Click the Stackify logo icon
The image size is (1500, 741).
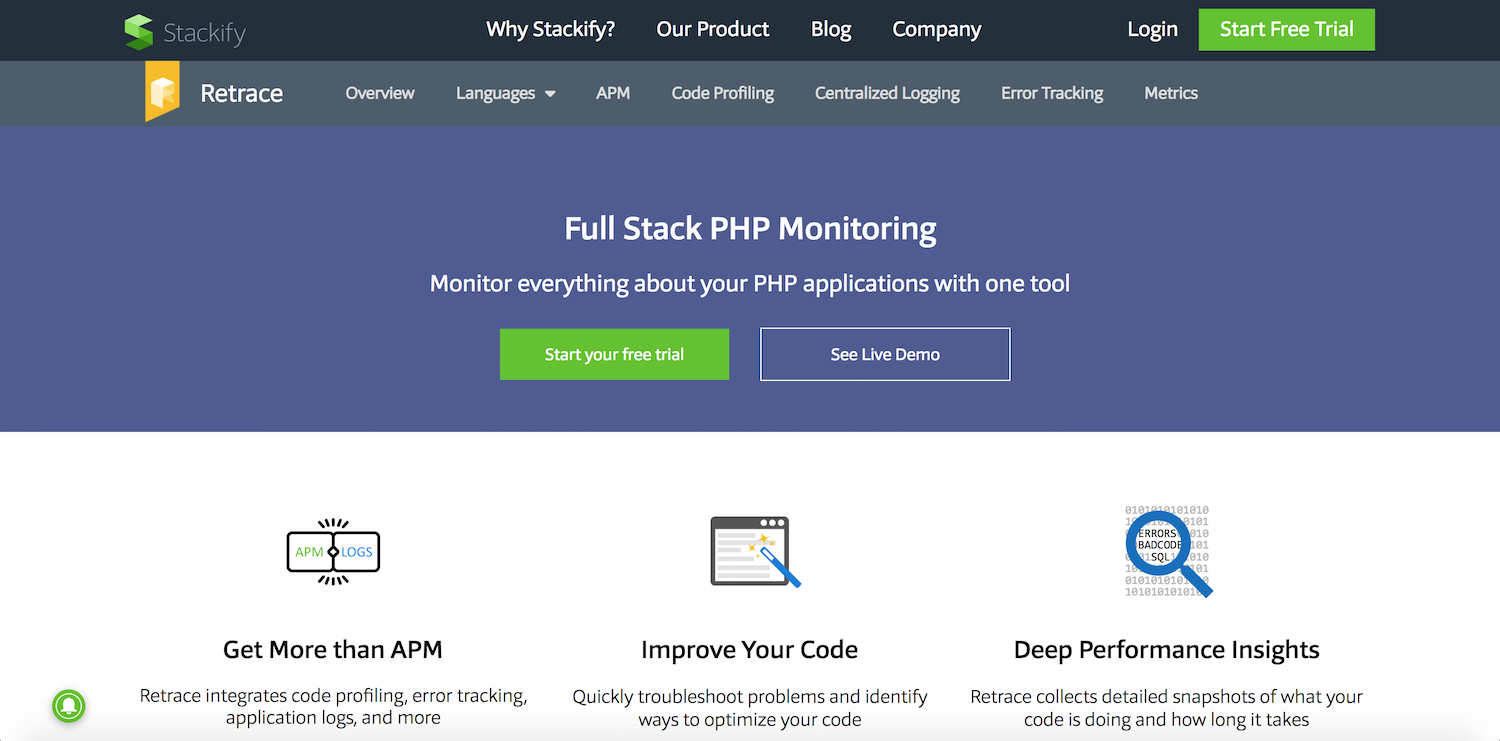[139, 31]
